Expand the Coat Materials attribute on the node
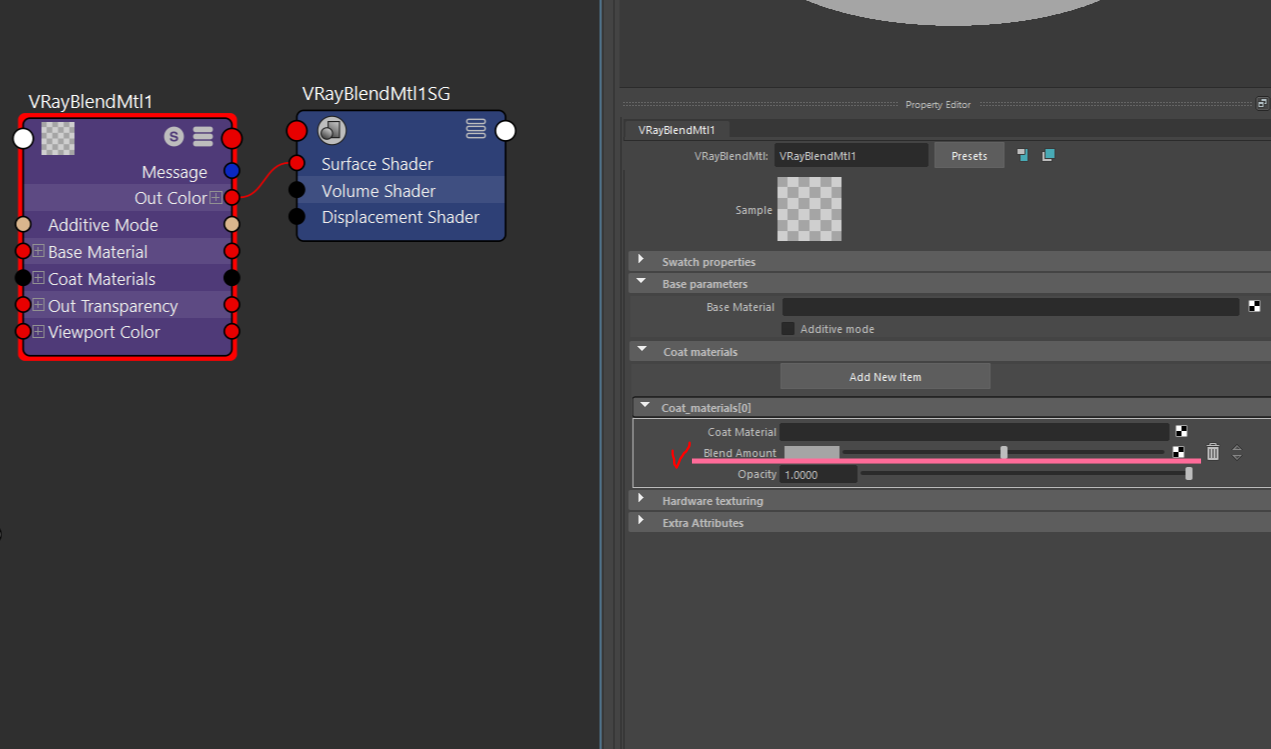 click(39, 278)
